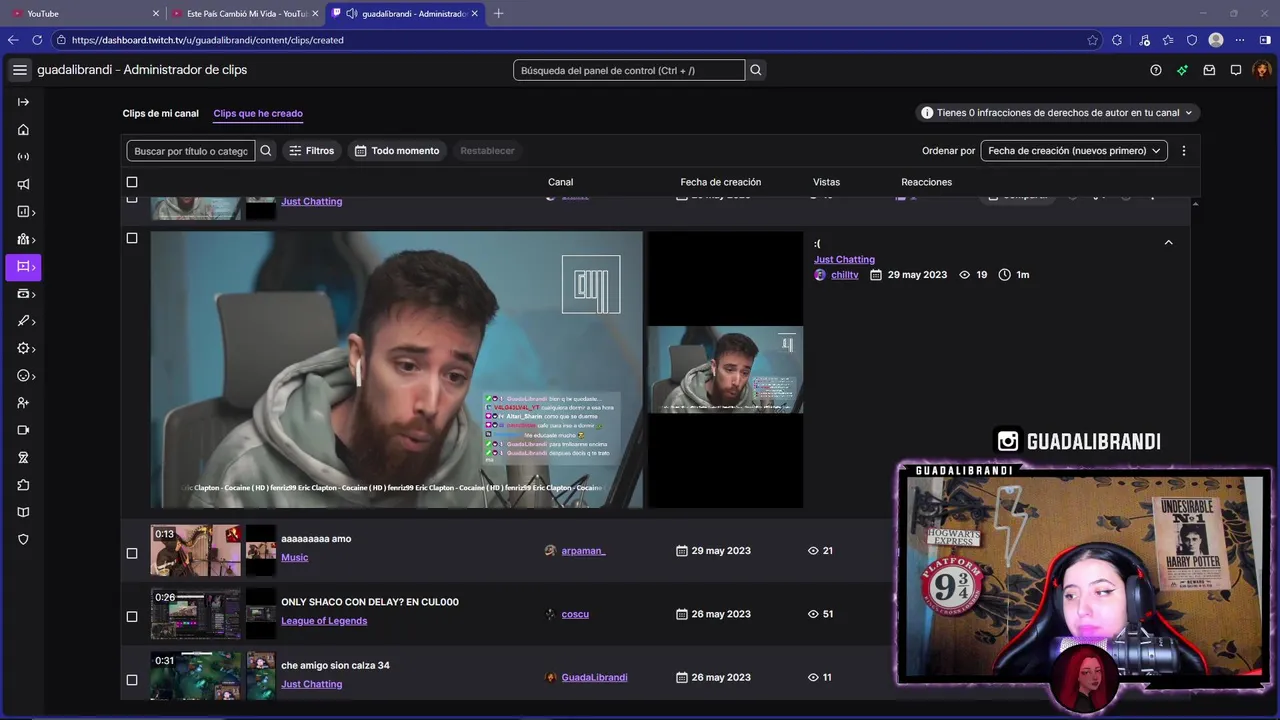
Task: Switch to the YouTube browser tab
Action: click(83, 13)
